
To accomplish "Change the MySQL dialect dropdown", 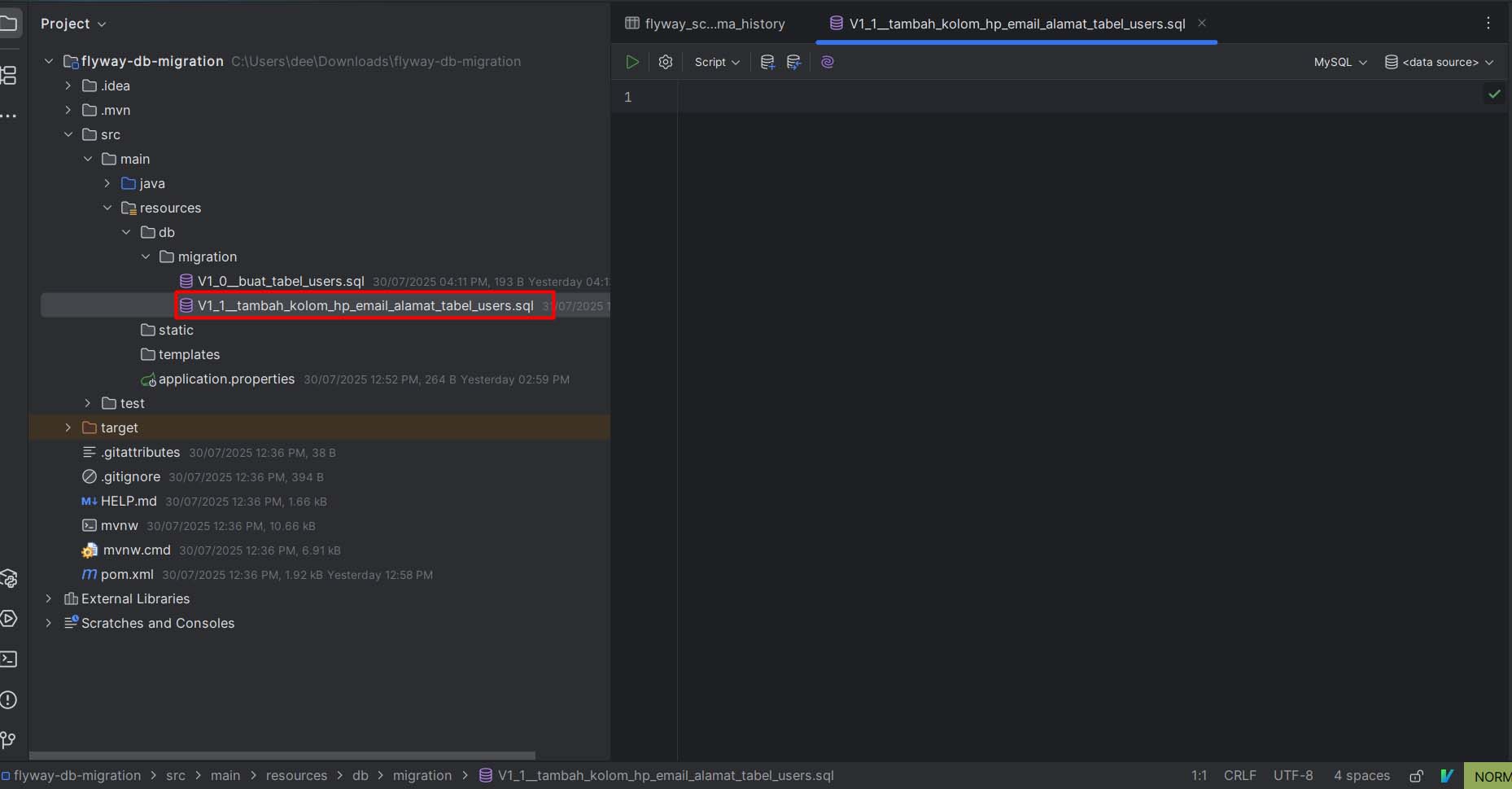I will click(x=1340, y=62).
